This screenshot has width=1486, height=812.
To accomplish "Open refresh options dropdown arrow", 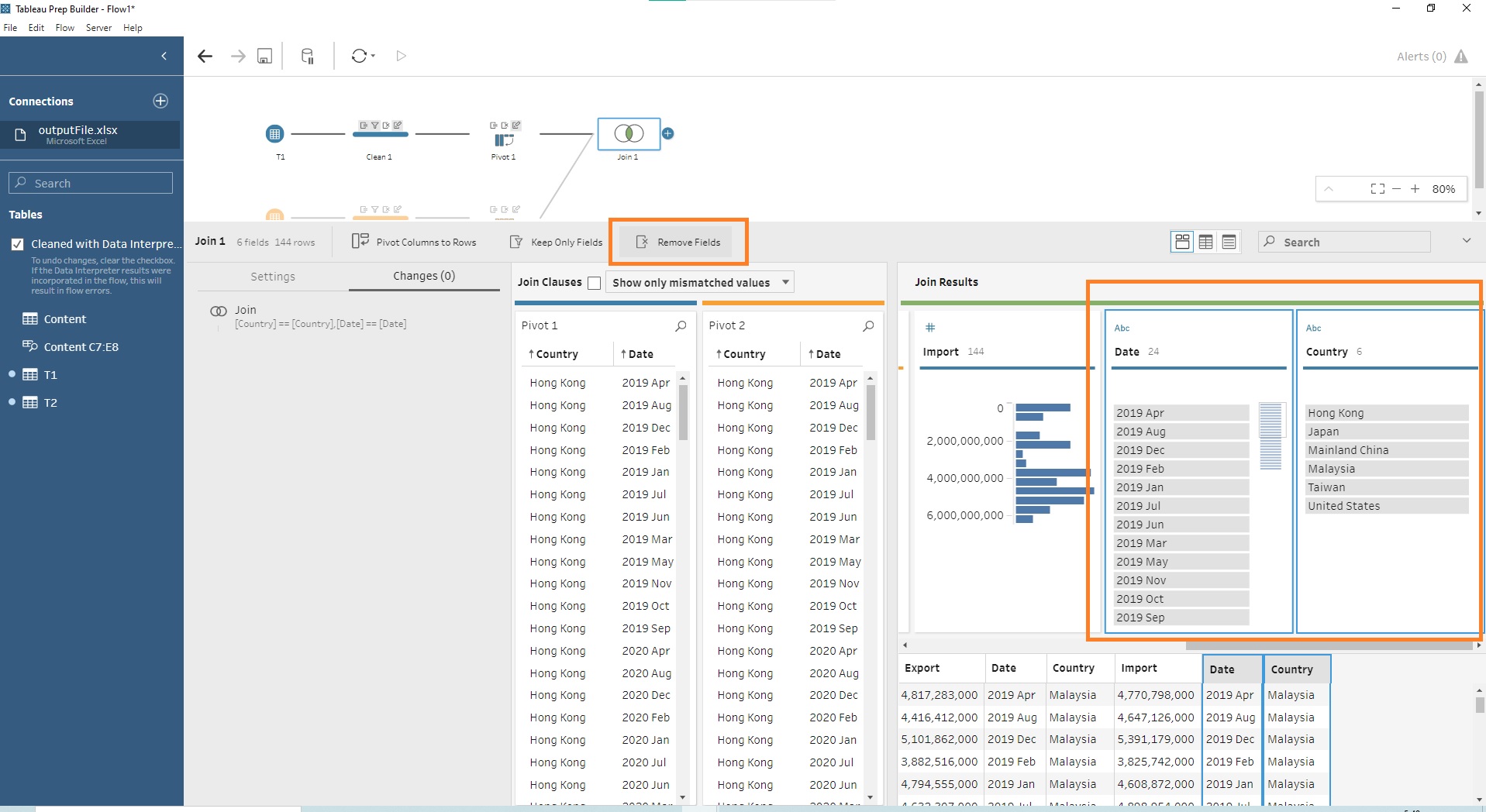I will point(374,56).
